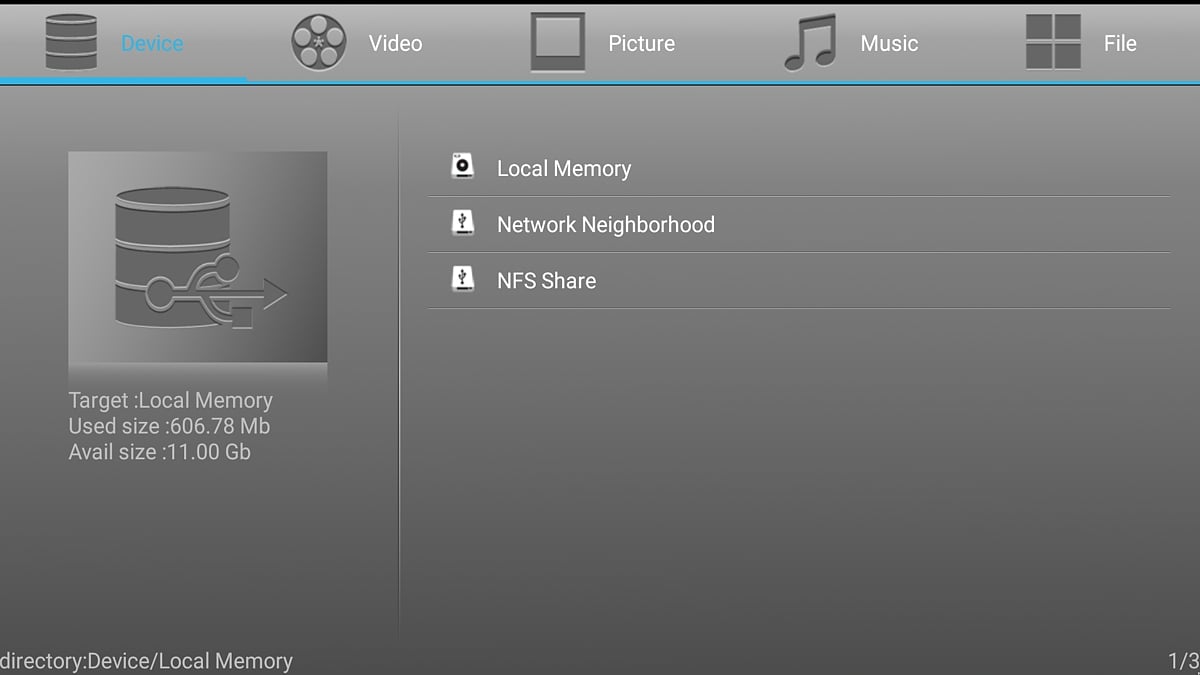The width and height of the screenshot is (1200, 675).
Task: Go to the Music tab
Action: click(x=889, y=43)
